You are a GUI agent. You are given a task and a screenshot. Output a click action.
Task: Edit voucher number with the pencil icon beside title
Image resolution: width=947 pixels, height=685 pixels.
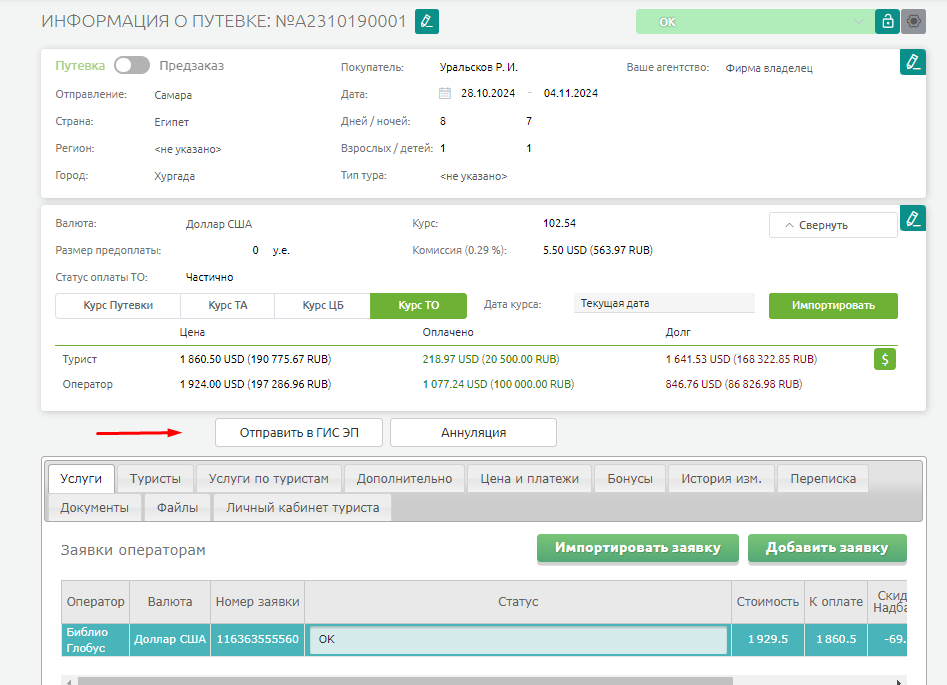(x=426, y=22)
